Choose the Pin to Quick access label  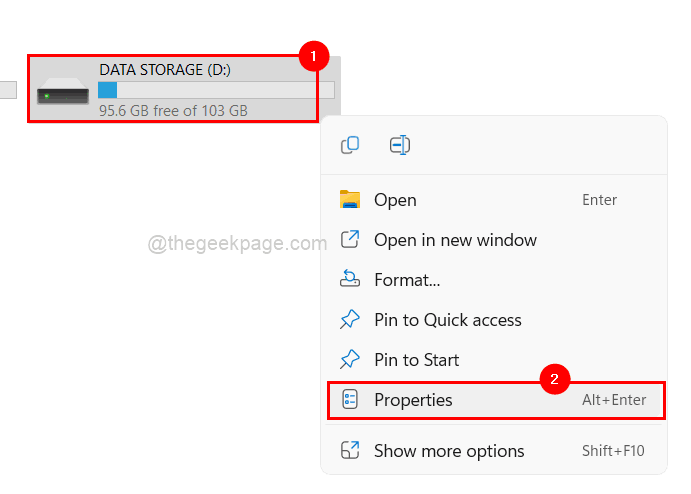pyautogui.click(x=448, y=320)
